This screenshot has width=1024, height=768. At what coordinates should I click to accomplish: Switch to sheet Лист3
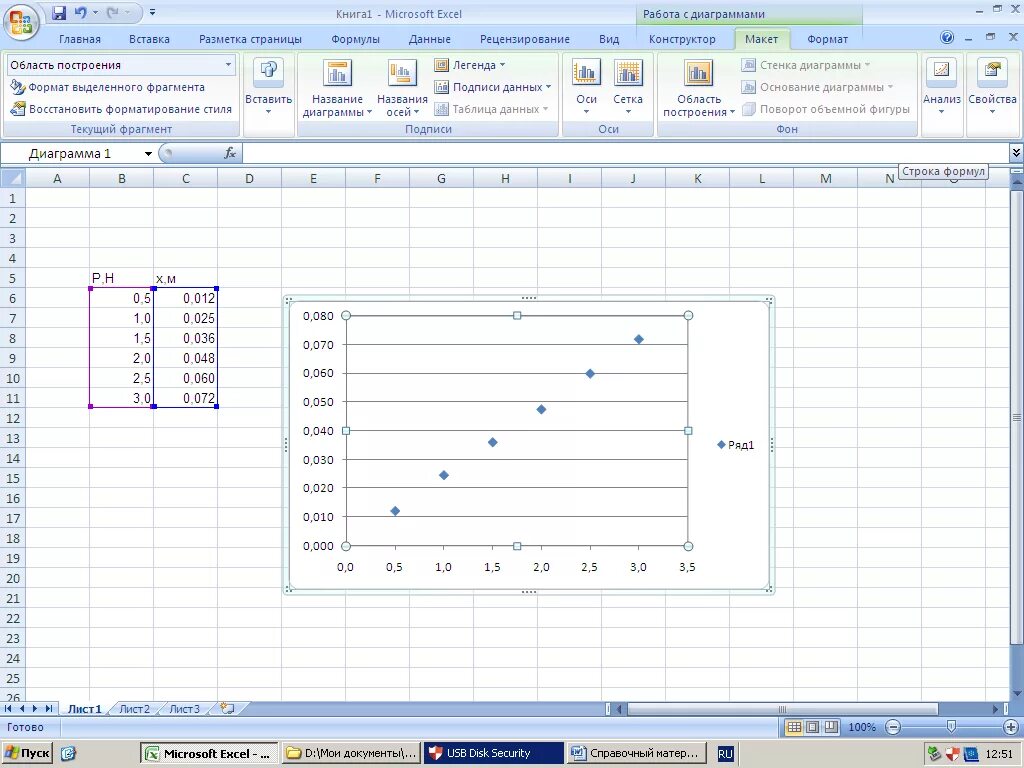[x=185, y=709]
